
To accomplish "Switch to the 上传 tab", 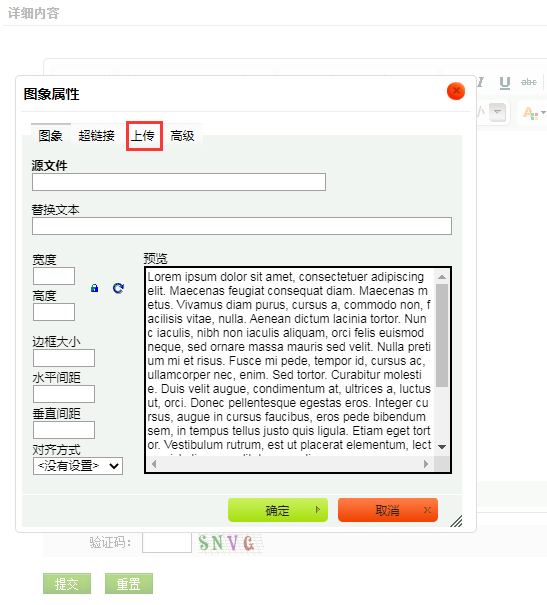I will click(x=144, y=136).
